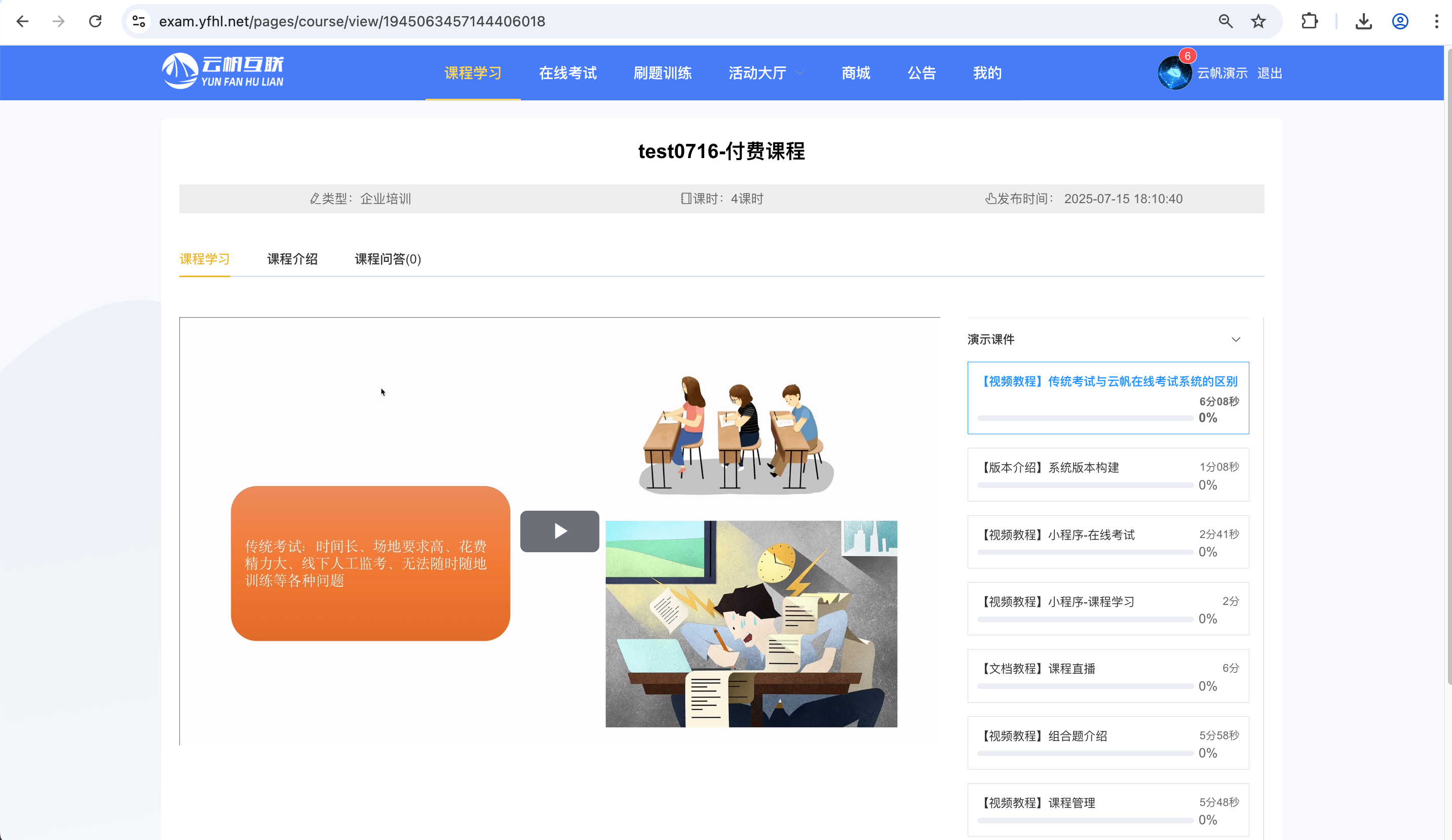The image size is (1452, 840).
Task: Click 退出 to log out
Action: coord(1269,73)
